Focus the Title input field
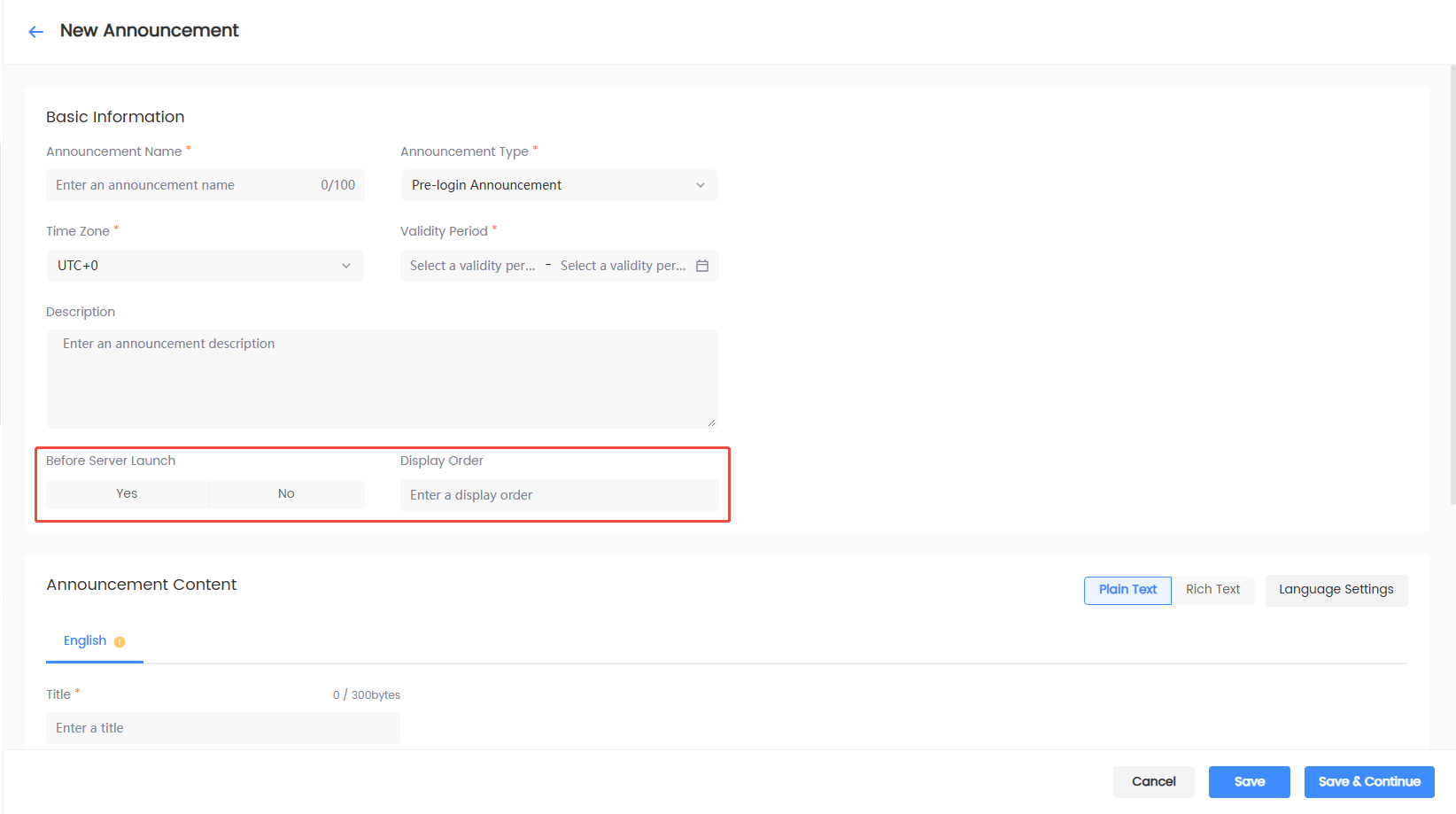This screenshot has height=814, width=1456. click(x=223, y=728)
